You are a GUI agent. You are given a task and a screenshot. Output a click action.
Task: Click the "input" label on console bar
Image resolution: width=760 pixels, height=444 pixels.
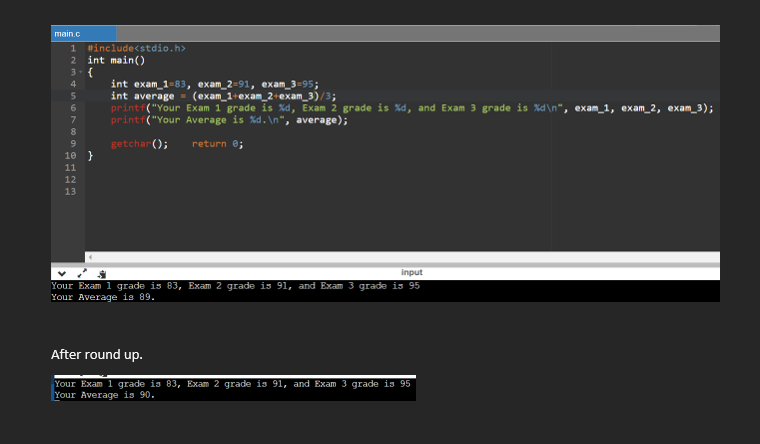(x=412, y=272)
